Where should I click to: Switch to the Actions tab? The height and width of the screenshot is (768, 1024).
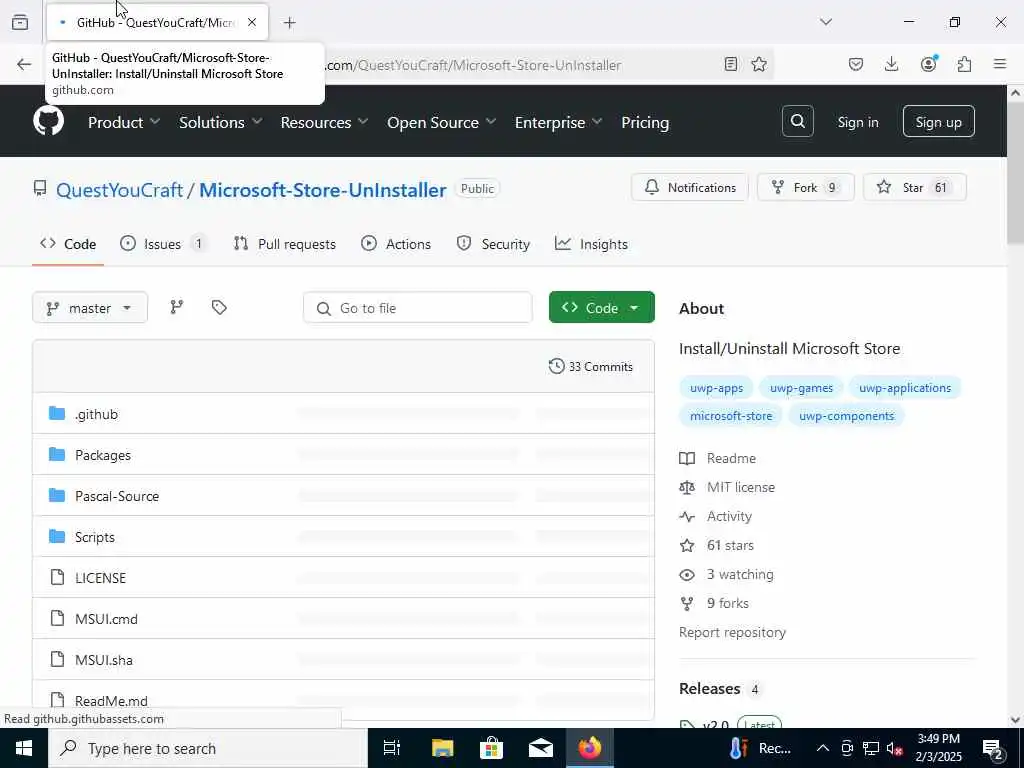point(396,244)
